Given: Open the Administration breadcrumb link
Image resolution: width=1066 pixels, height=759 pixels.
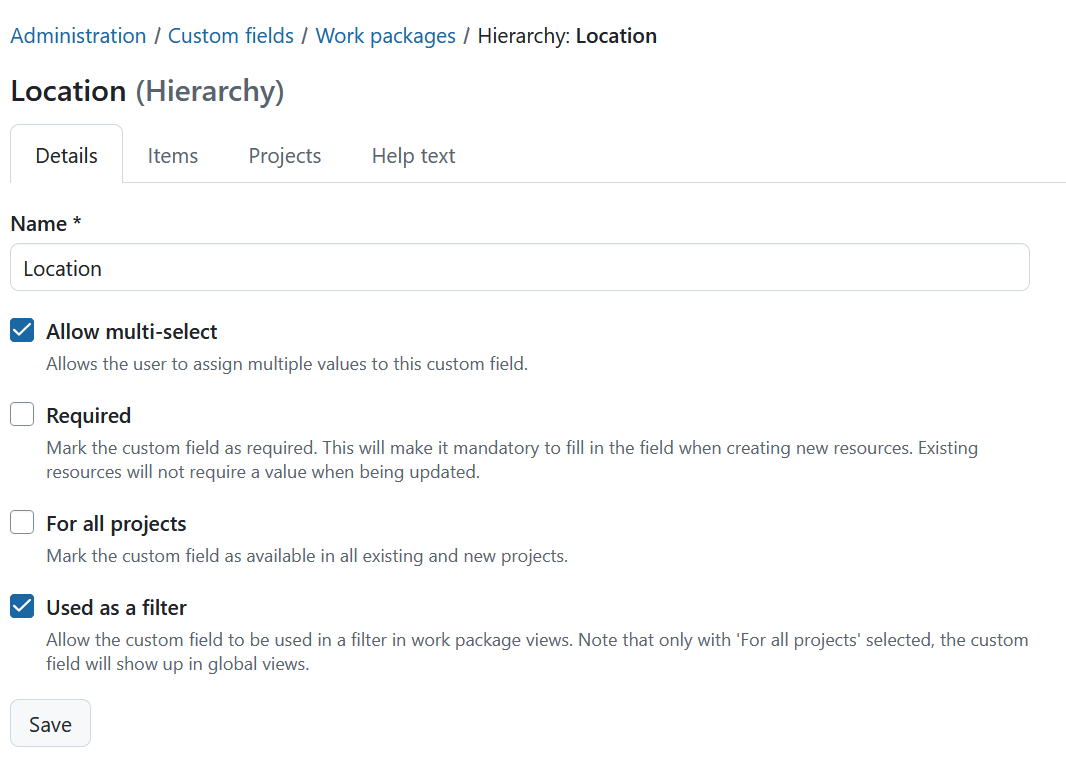Looking at the screenshot, I should pyautogui.click(x=78, y=35).
